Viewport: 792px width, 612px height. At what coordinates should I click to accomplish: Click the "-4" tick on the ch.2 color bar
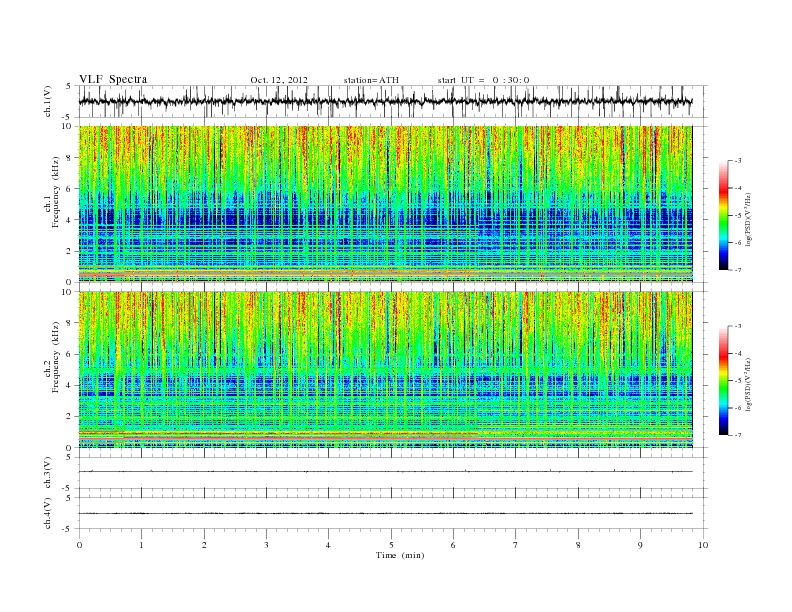(738, 353)
